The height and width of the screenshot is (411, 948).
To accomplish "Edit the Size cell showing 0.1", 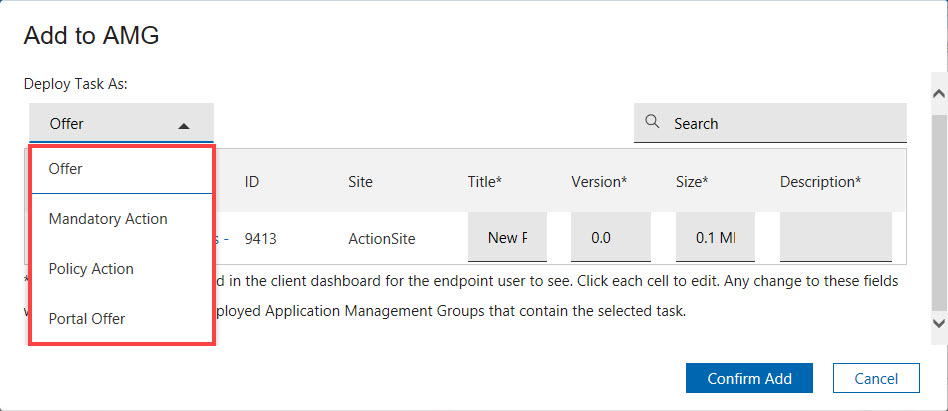I will [x=715, y=238].
